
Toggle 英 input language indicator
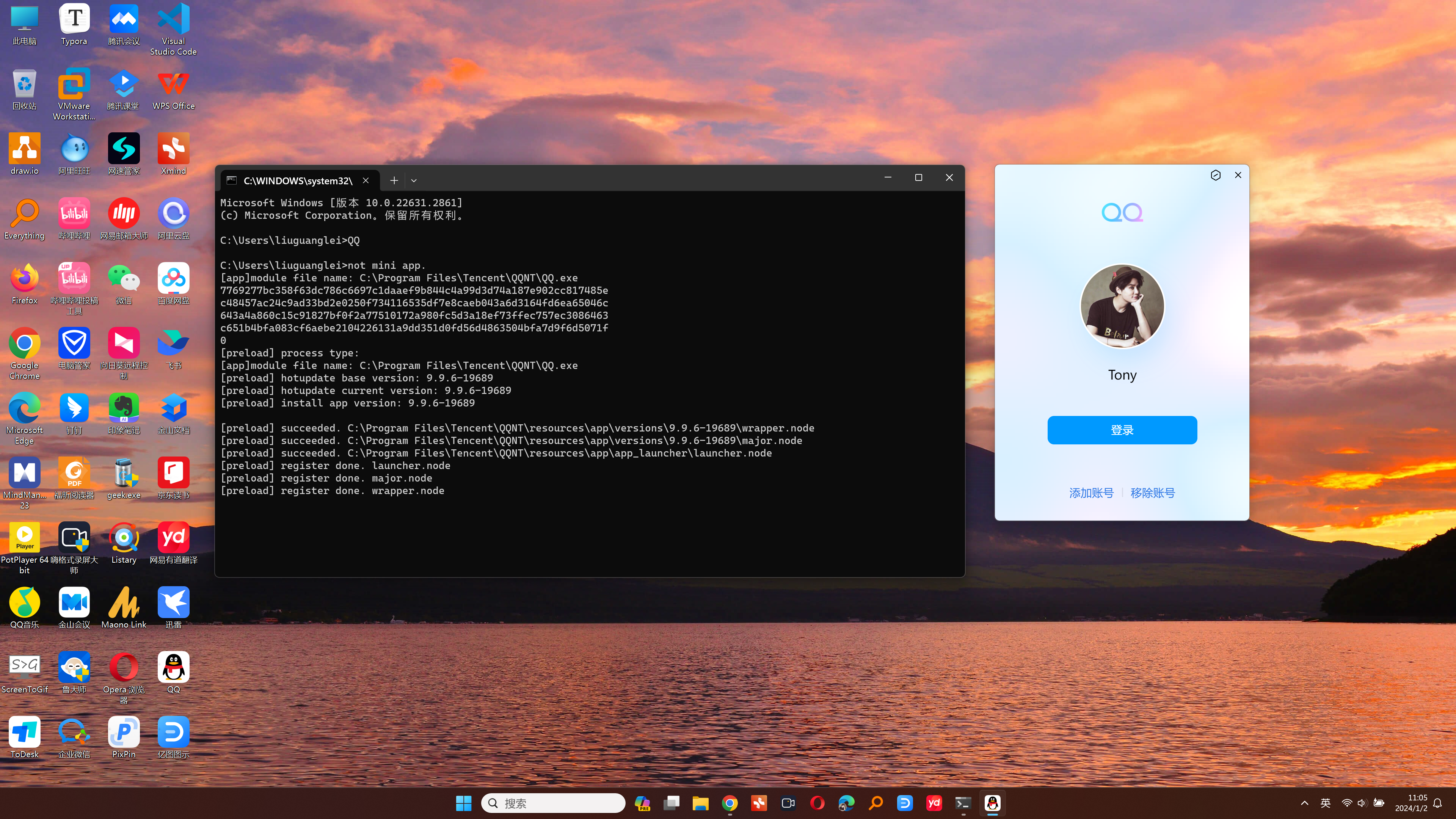(x=1326, y=803)
